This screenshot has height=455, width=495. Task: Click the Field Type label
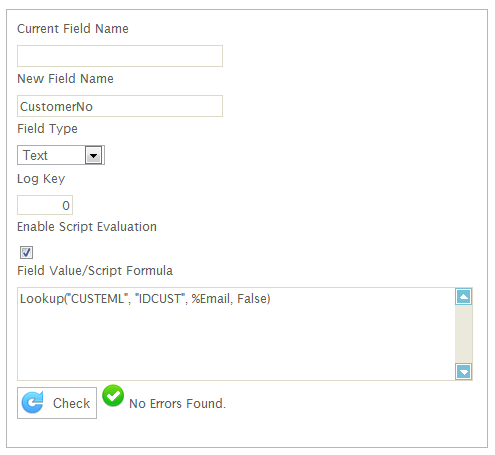point(47,129)
